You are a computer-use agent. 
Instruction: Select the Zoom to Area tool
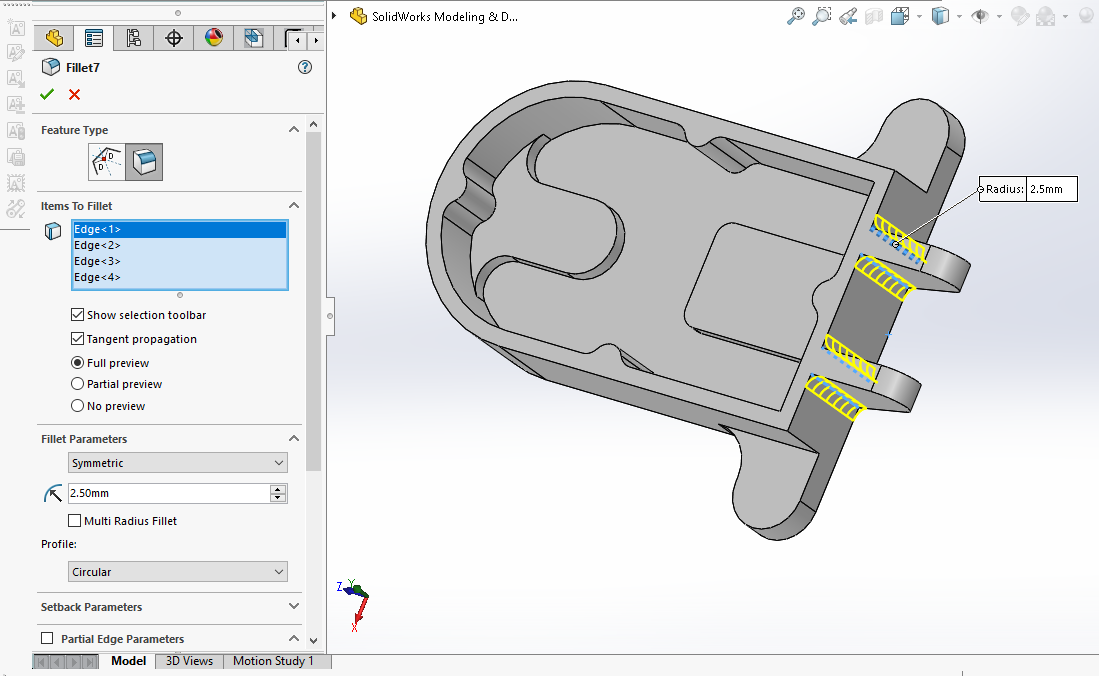pyautogui.click(x=822, y=16)
